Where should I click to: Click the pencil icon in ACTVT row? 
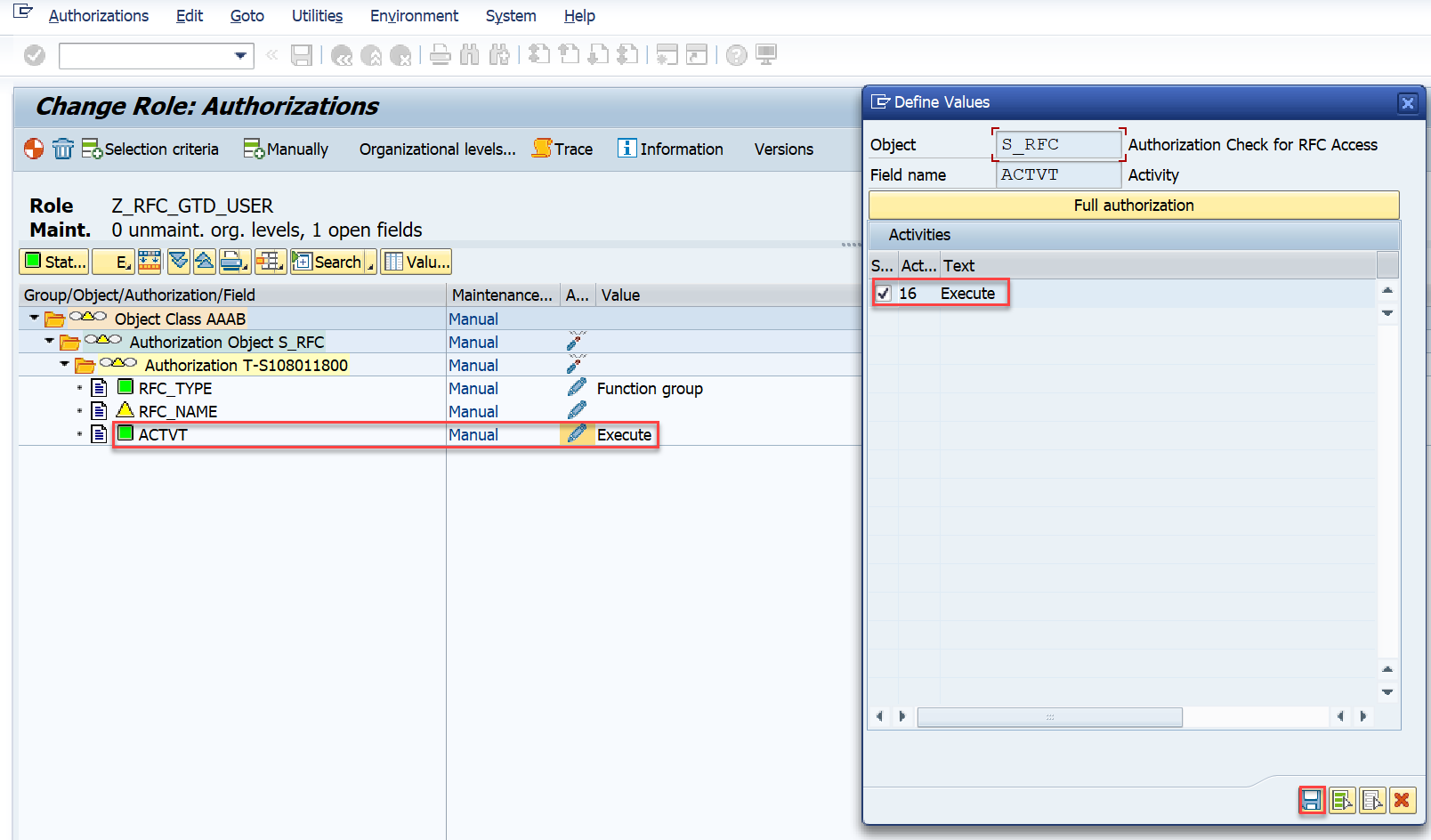pyautogui.click(x=577, y=434)
